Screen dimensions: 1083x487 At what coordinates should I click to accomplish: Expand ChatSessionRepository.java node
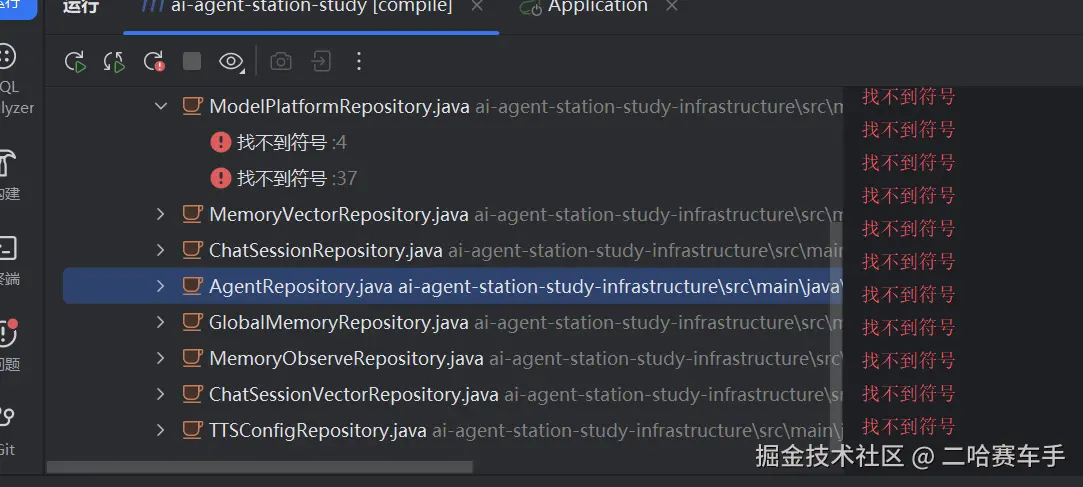click(x=160, y=250)
